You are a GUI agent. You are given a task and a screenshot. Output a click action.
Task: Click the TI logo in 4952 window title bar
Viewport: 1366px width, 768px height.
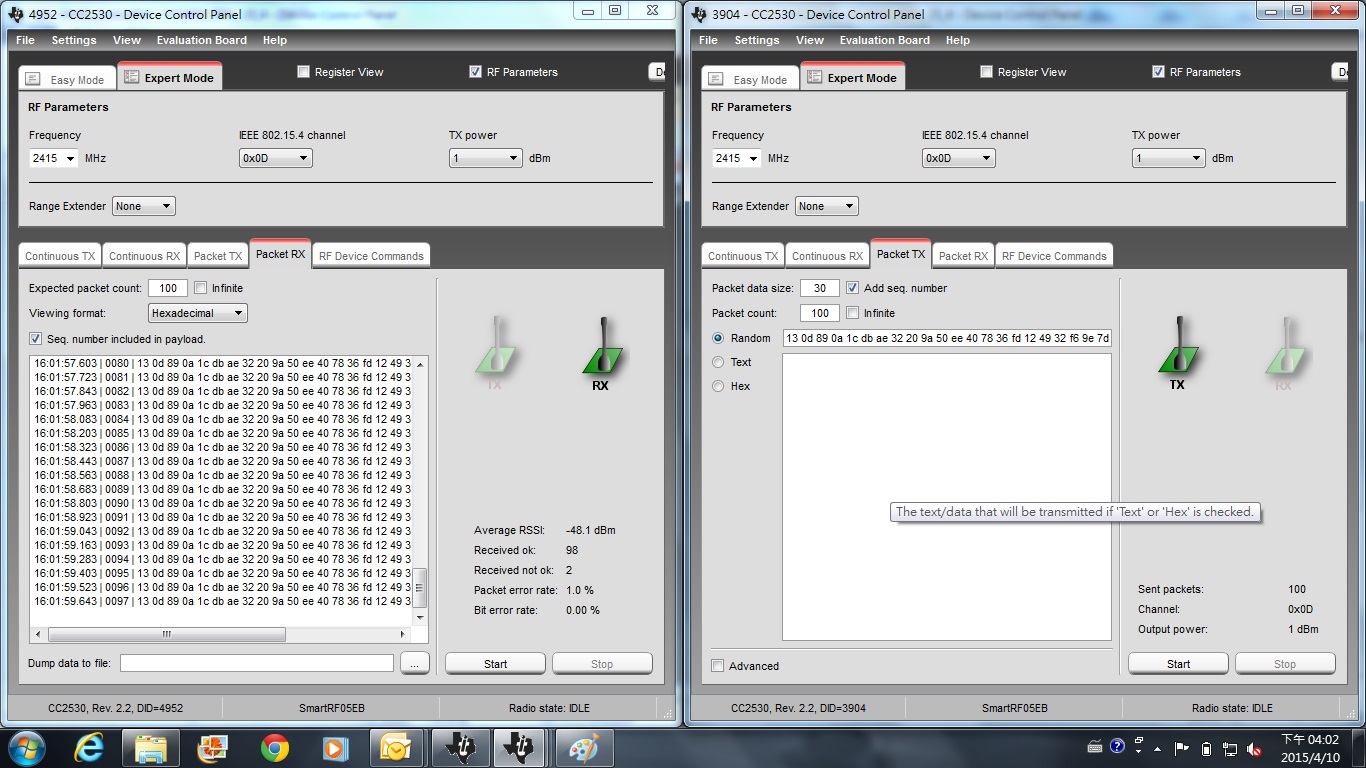[x=16, y=15]
